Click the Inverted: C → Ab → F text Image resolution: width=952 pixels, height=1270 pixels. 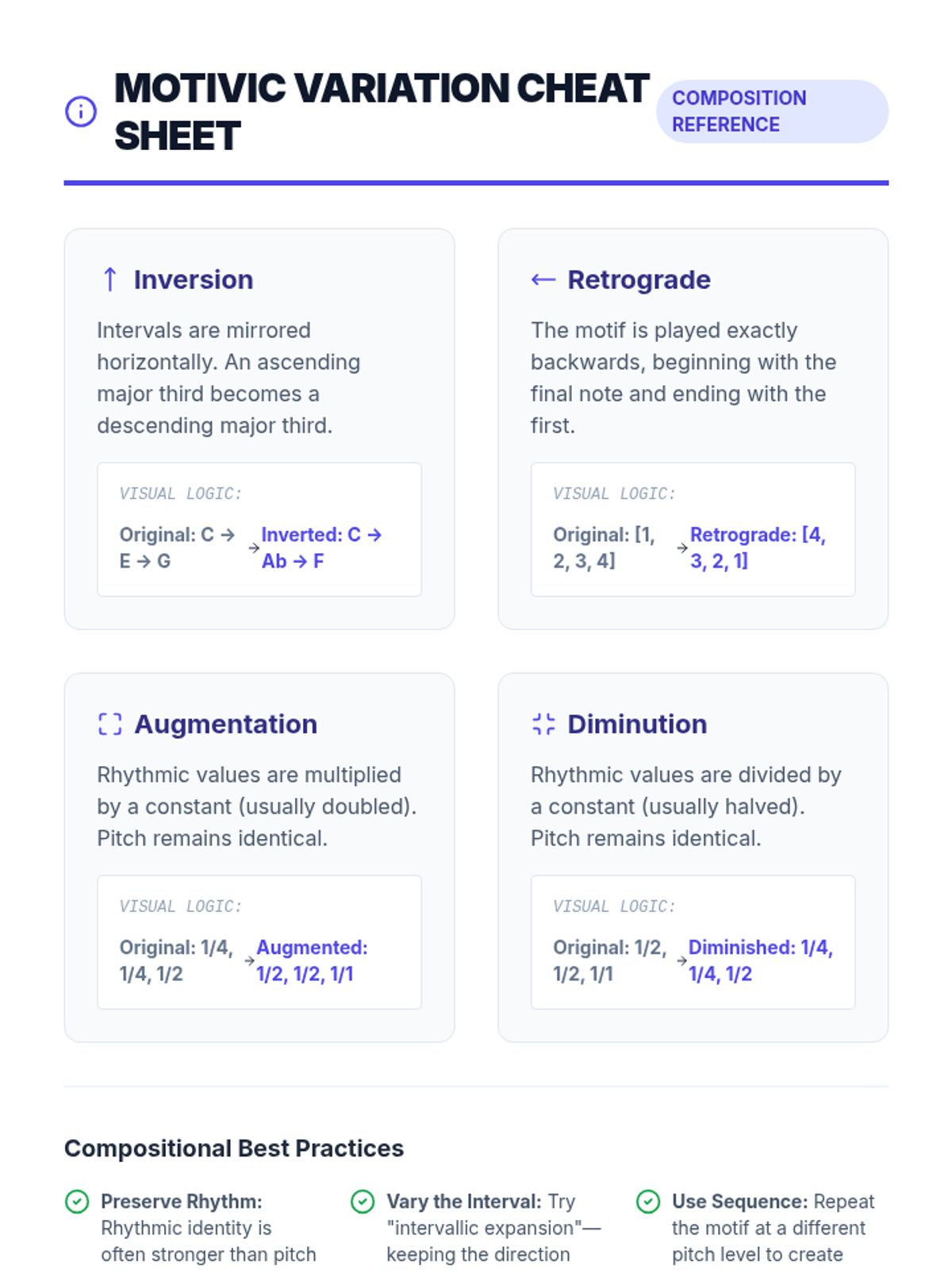click(321, 548)
